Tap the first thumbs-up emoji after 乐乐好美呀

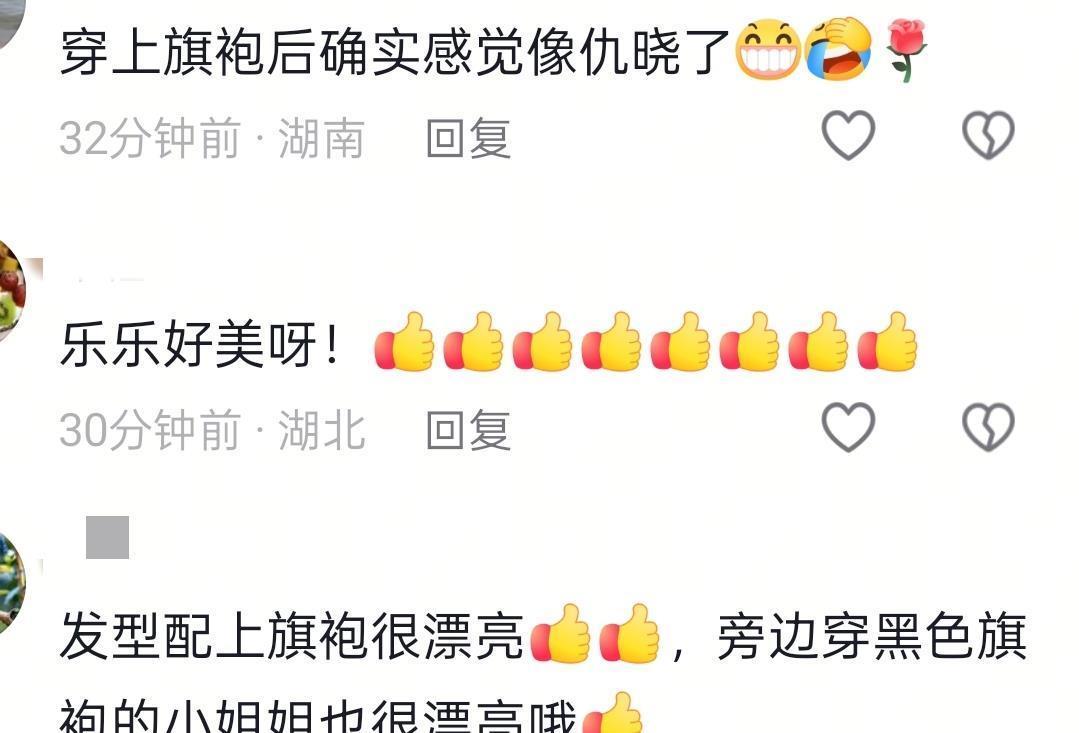point(405,342)
